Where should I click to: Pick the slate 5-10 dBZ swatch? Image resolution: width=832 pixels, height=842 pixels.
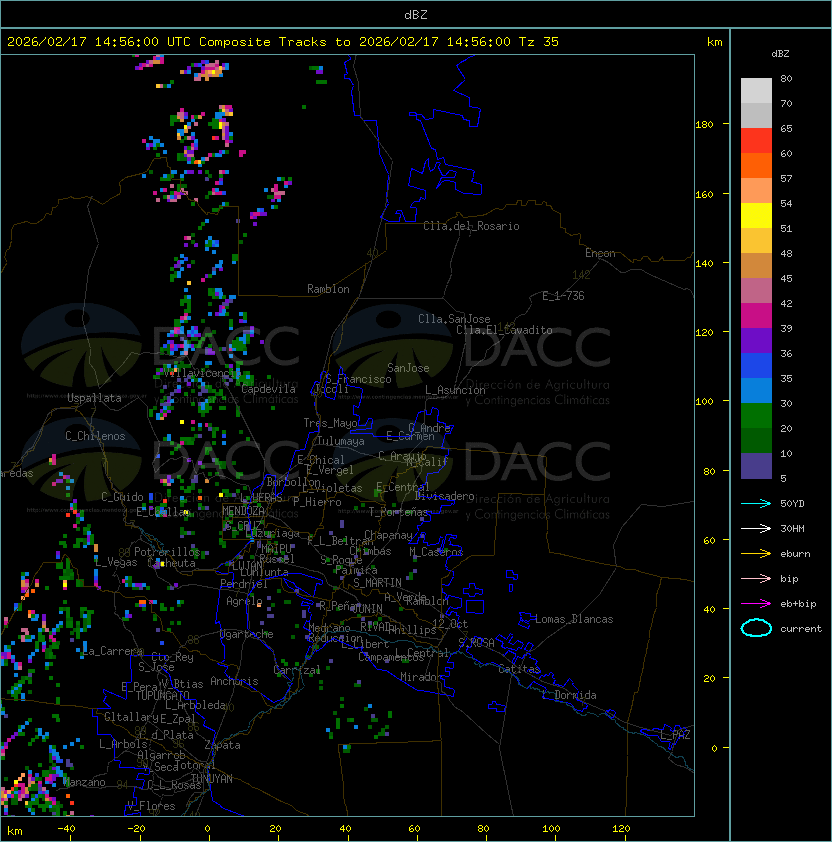tap(756, 466)
